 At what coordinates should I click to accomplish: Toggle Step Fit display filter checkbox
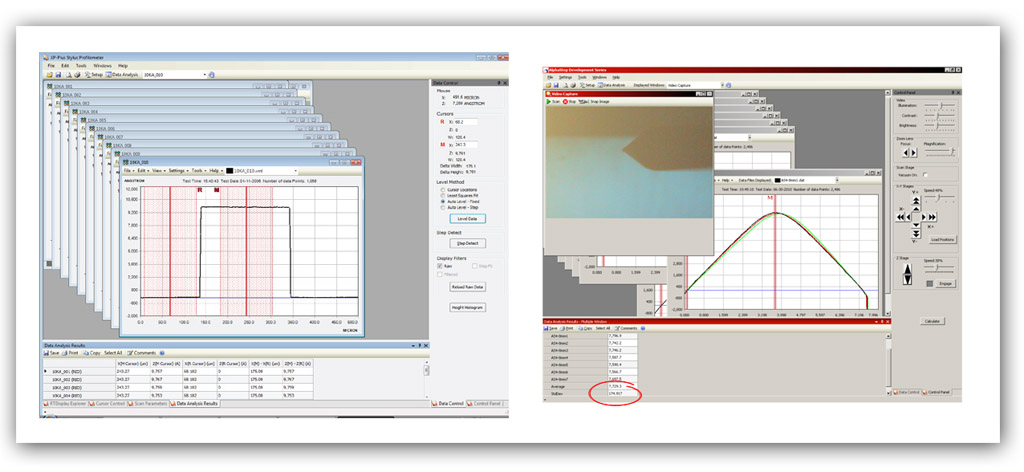coord(475,266)
